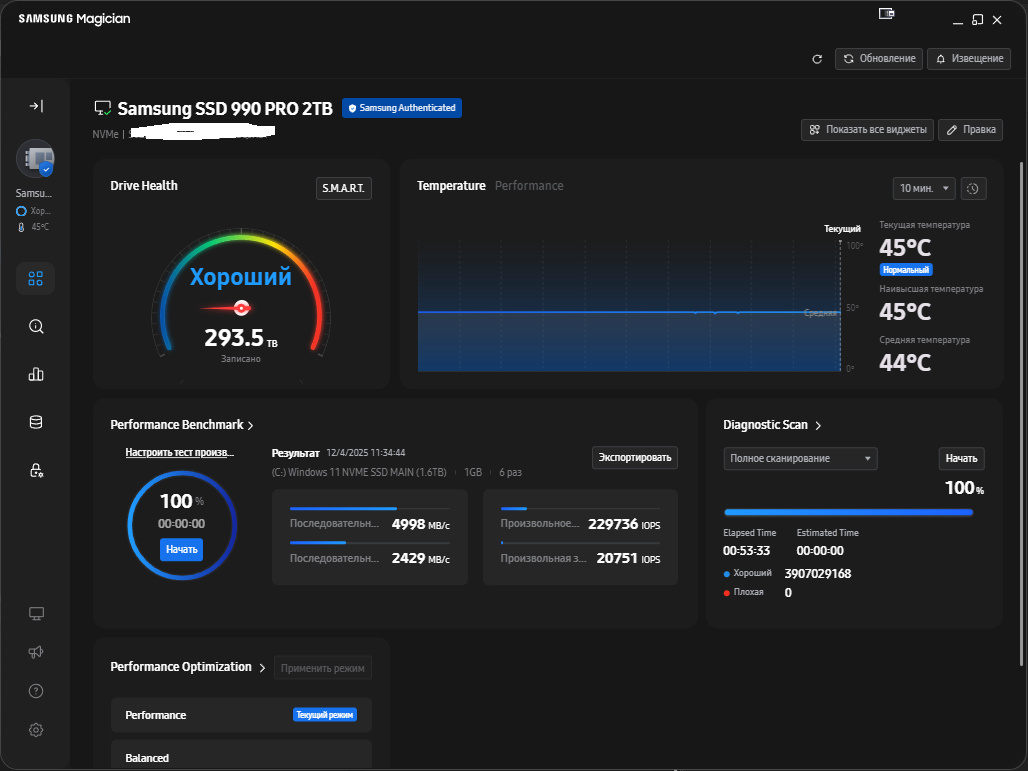
Task: Click the megaphone announcements icon
Action: (x=36, y=652)
